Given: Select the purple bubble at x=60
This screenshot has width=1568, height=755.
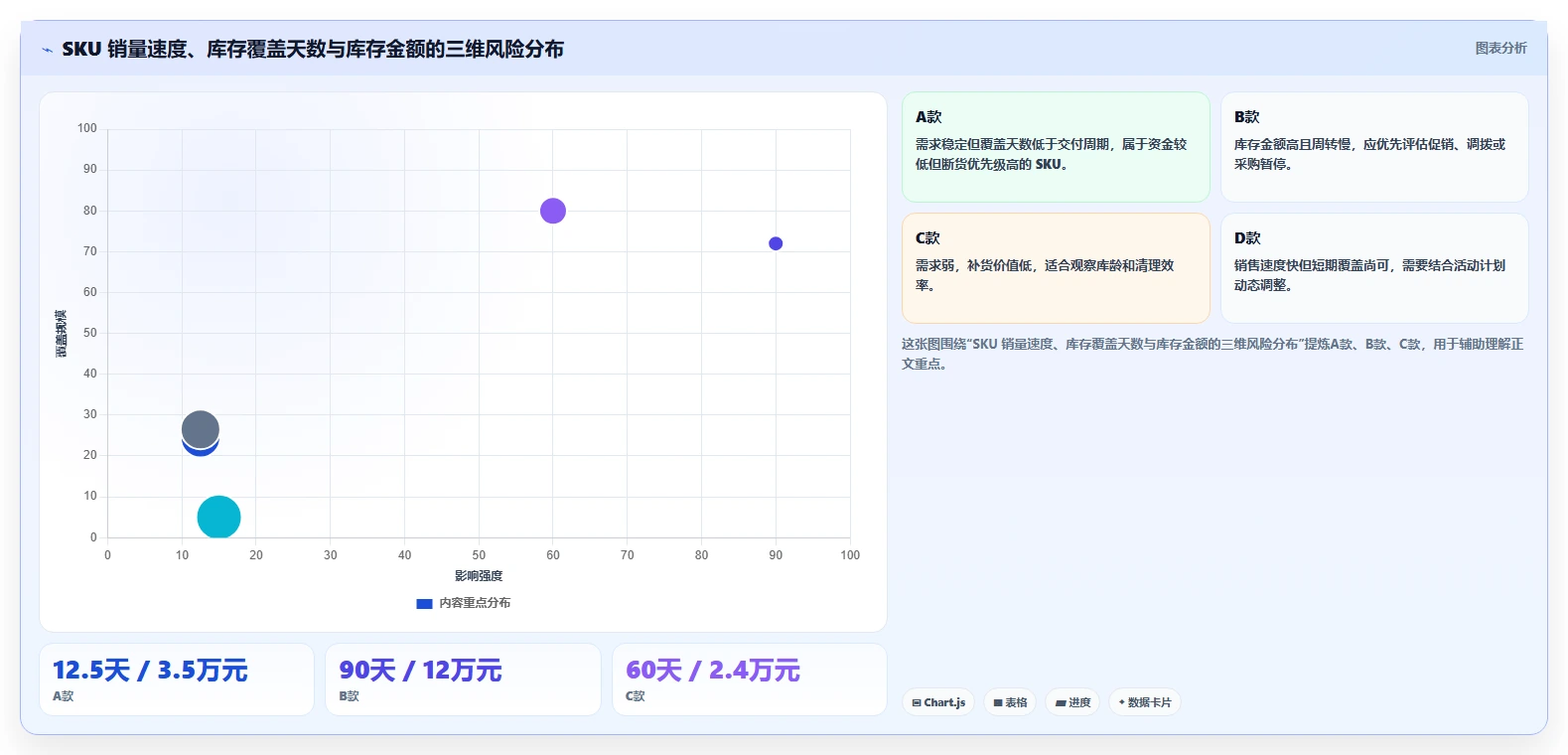Looking at the screenshot, I should pyautogui.click(x=553, y=211).
